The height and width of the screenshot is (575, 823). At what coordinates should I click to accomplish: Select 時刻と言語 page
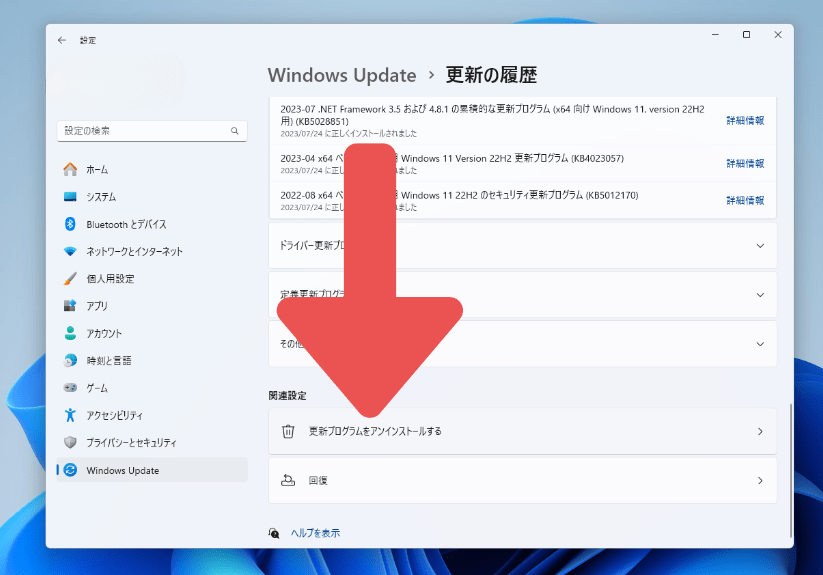(x=152, y=360)
